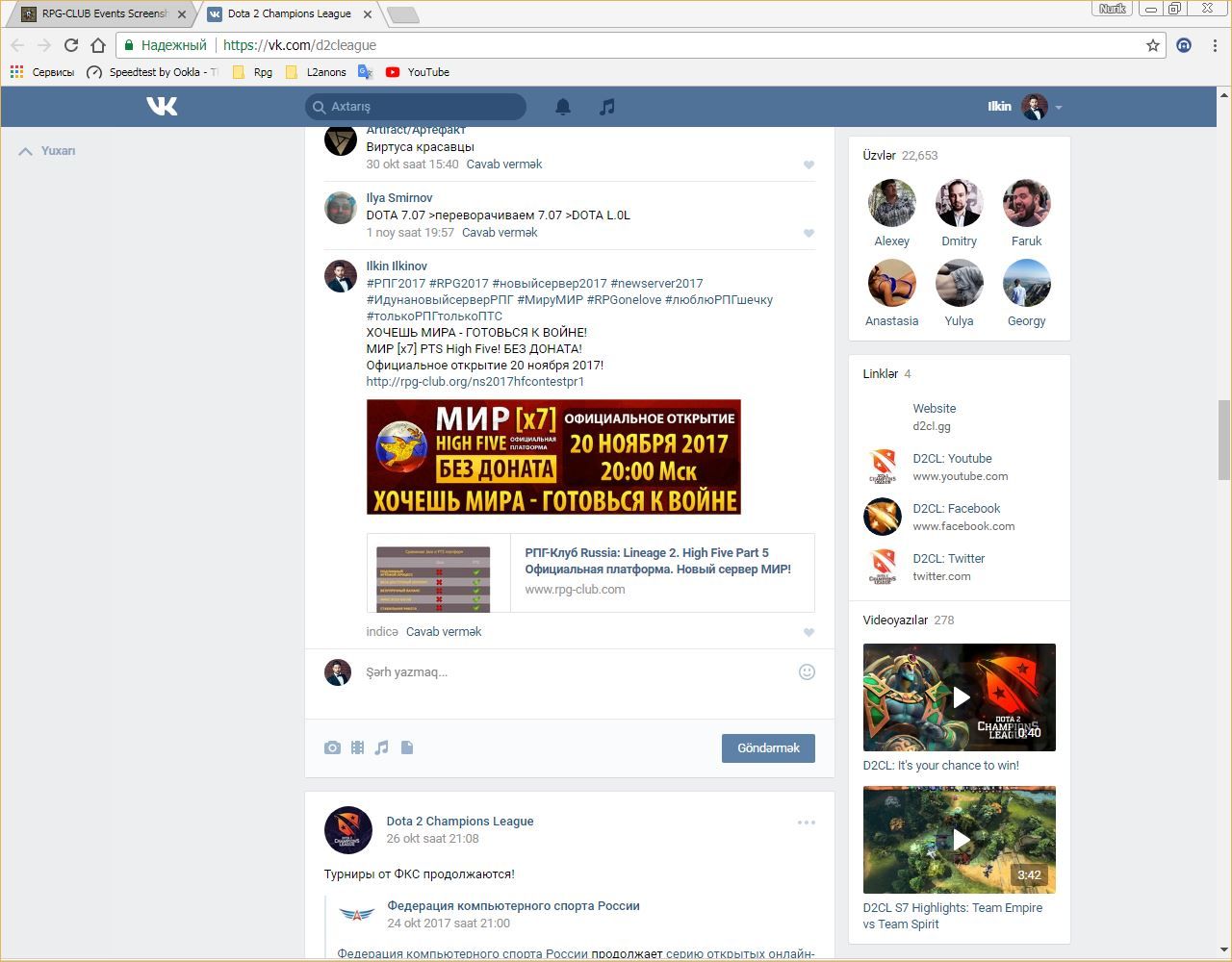Open РПГ-Клуб Russia link preview title
The width and height of the screenshot is (1232, 962).
point(657,561)
